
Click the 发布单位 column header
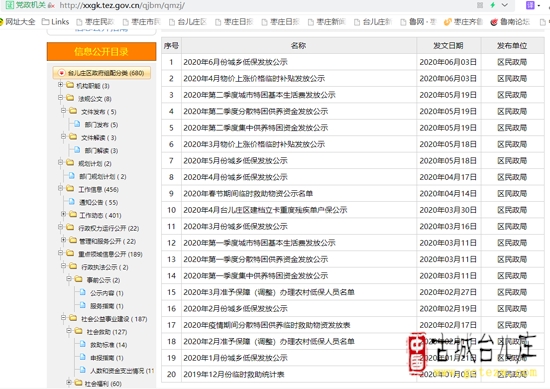pos(512,46)
